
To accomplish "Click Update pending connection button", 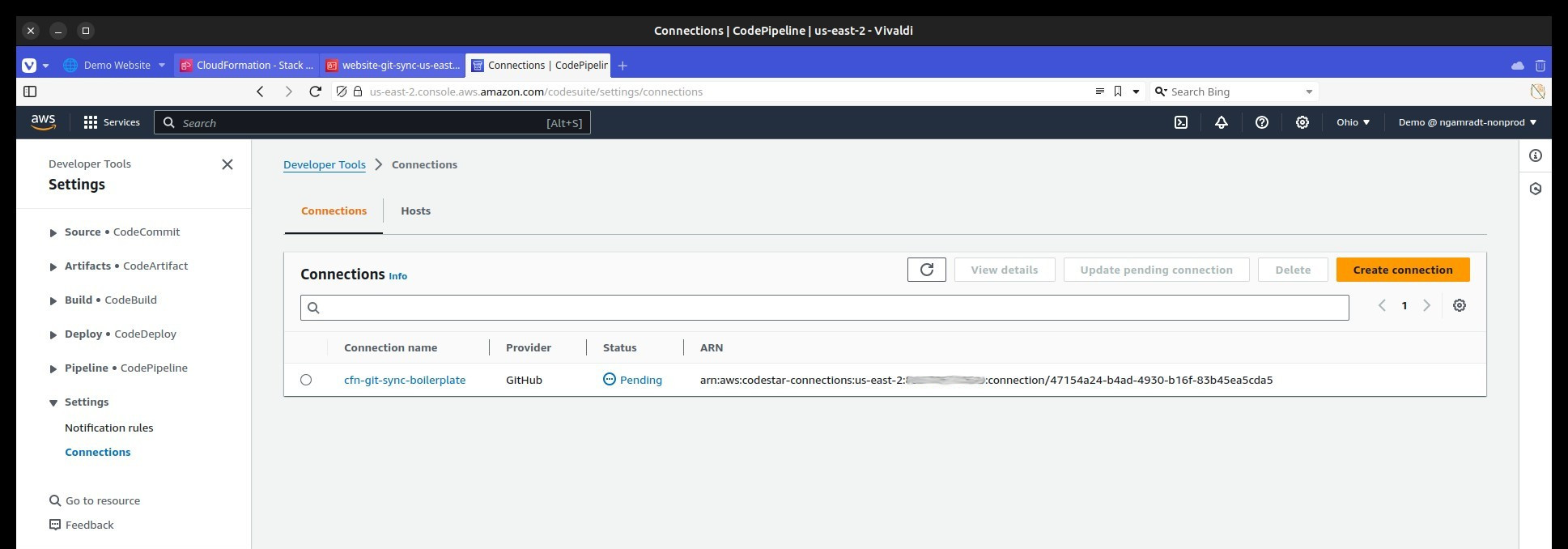I will tap(1156, 270).
